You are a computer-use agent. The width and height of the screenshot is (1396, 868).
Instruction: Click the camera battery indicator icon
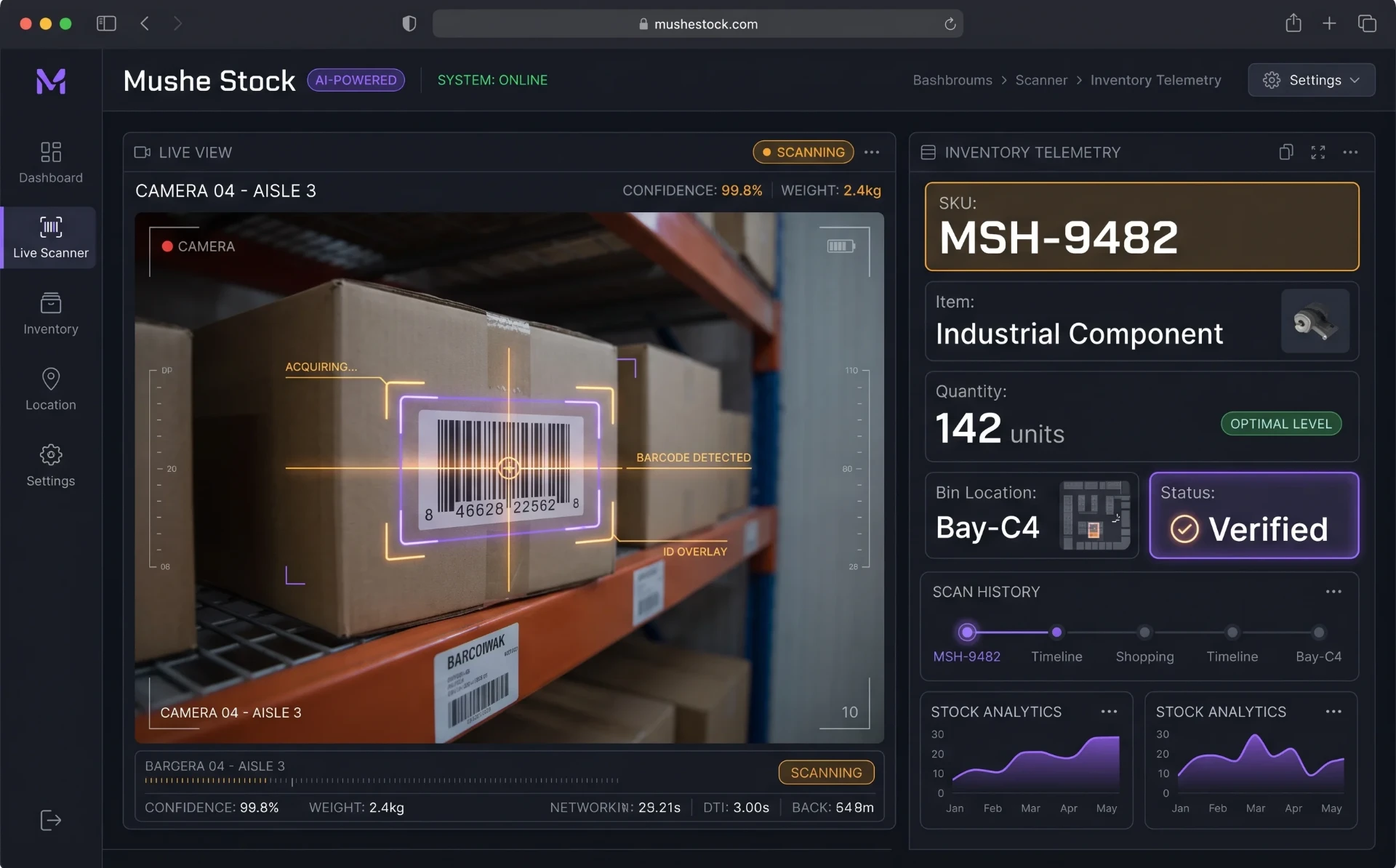click(841, 246)
